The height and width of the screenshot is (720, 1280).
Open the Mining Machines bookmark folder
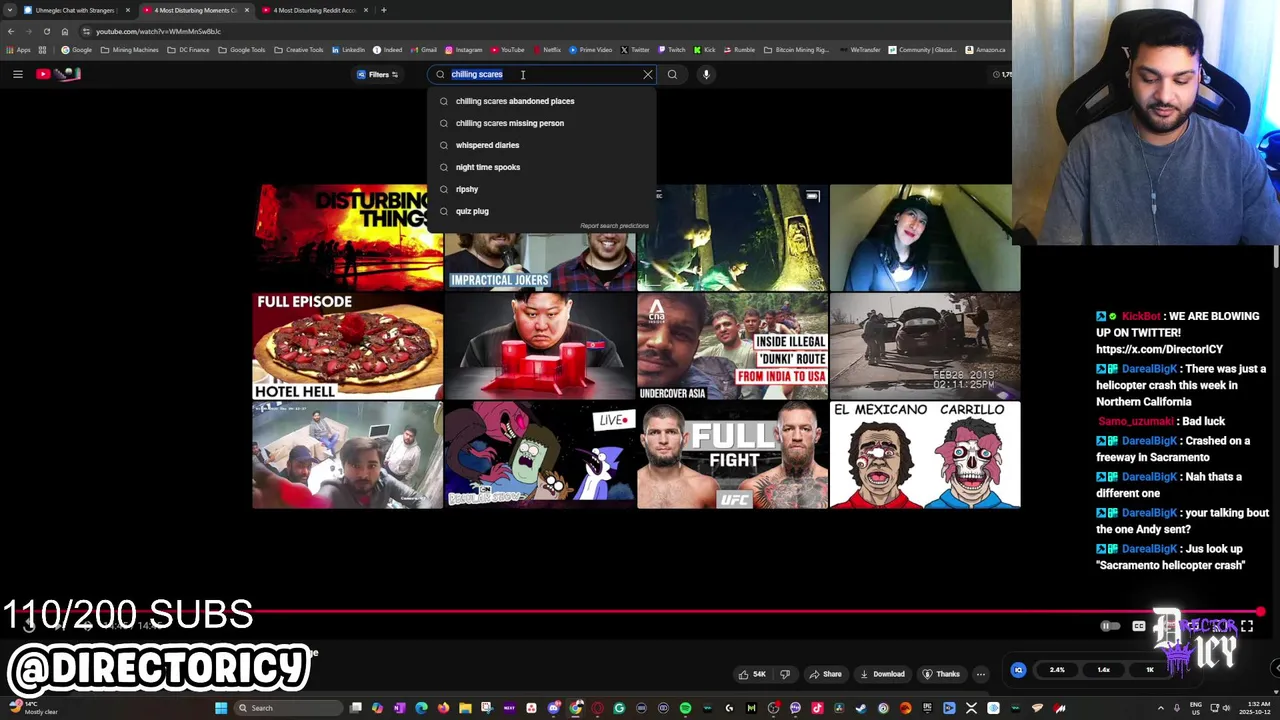[x=130, y=50]
